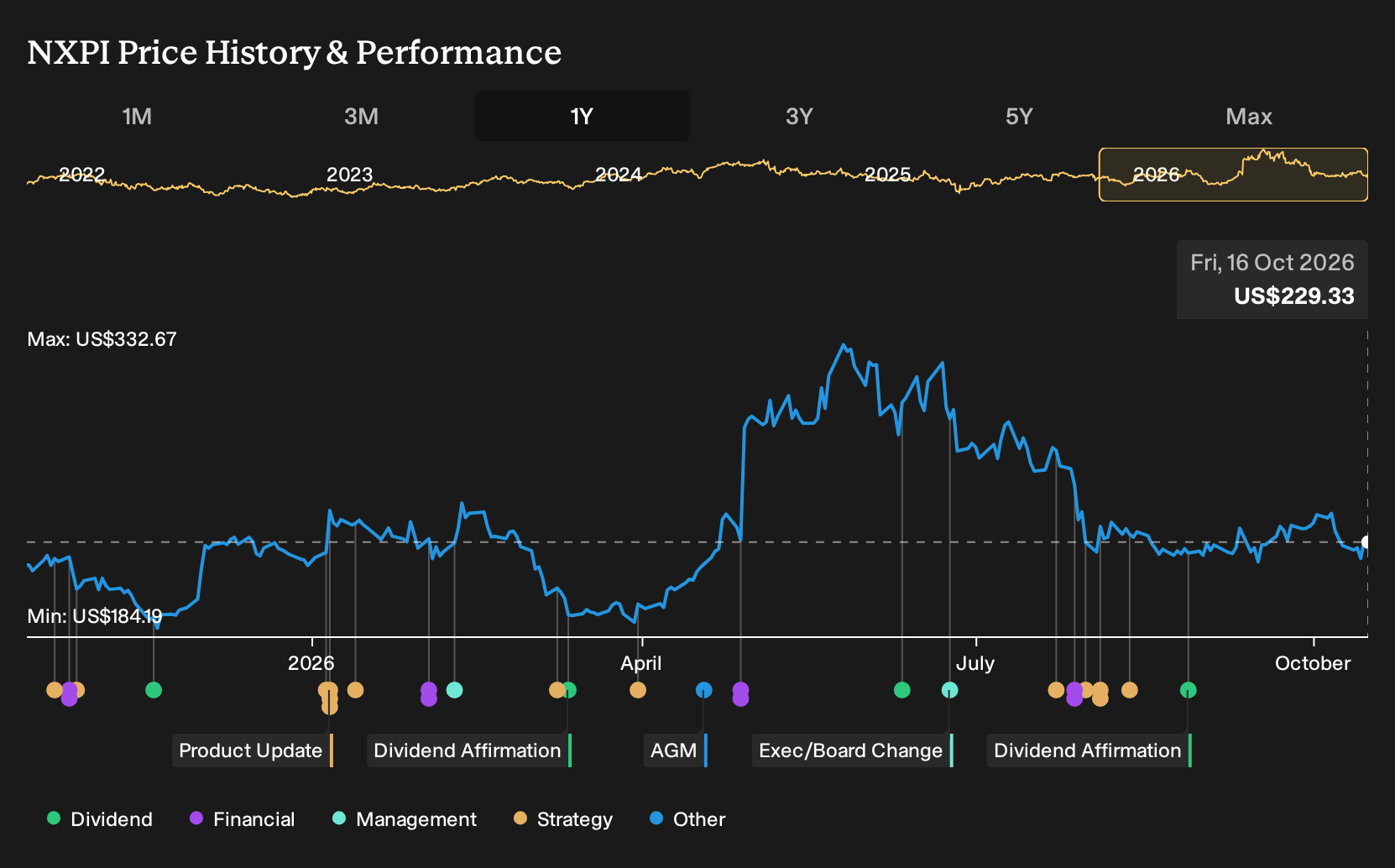Click the 2023 label in the overview chart
Viewport: 1395px width, 868px height.
(349, 175)
